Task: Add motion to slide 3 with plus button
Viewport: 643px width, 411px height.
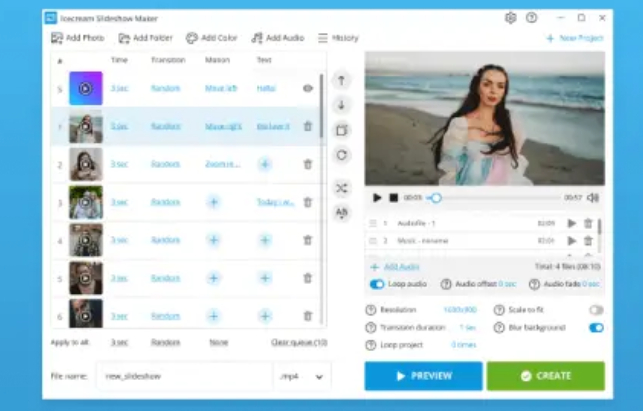Action: [213, 202]
